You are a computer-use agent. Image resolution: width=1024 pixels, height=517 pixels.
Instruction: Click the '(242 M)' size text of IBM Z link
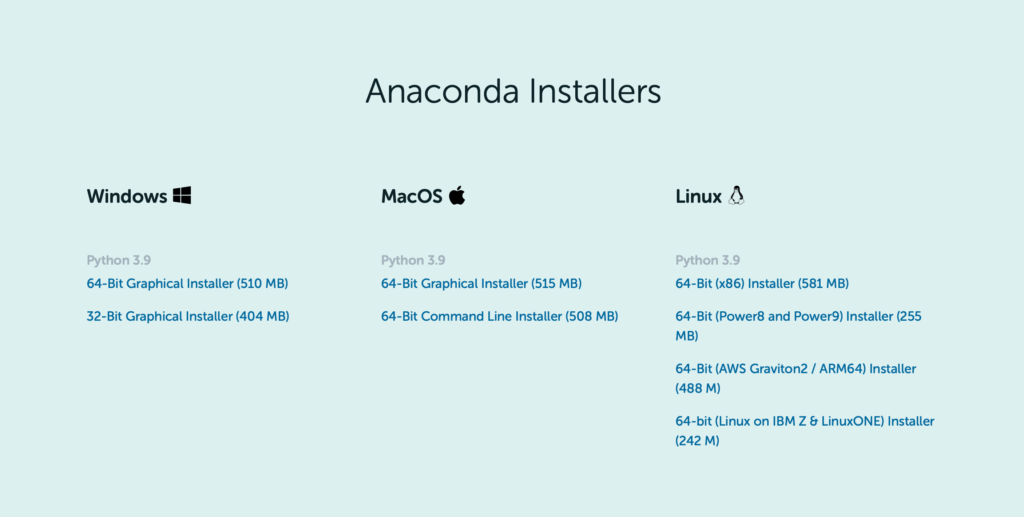697,441
